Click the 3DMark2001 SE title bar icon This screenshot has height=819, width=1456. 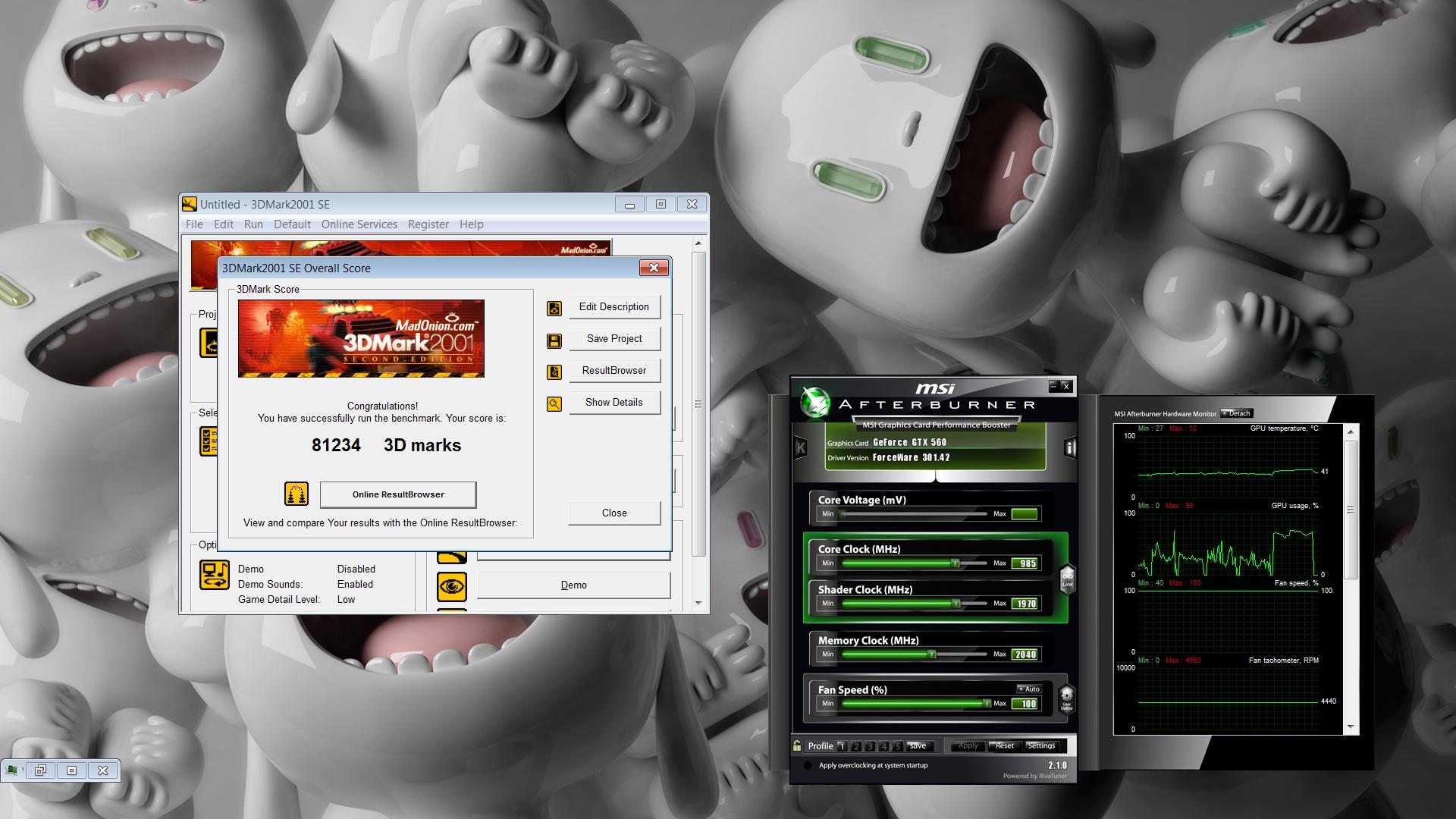pos(190,204)
